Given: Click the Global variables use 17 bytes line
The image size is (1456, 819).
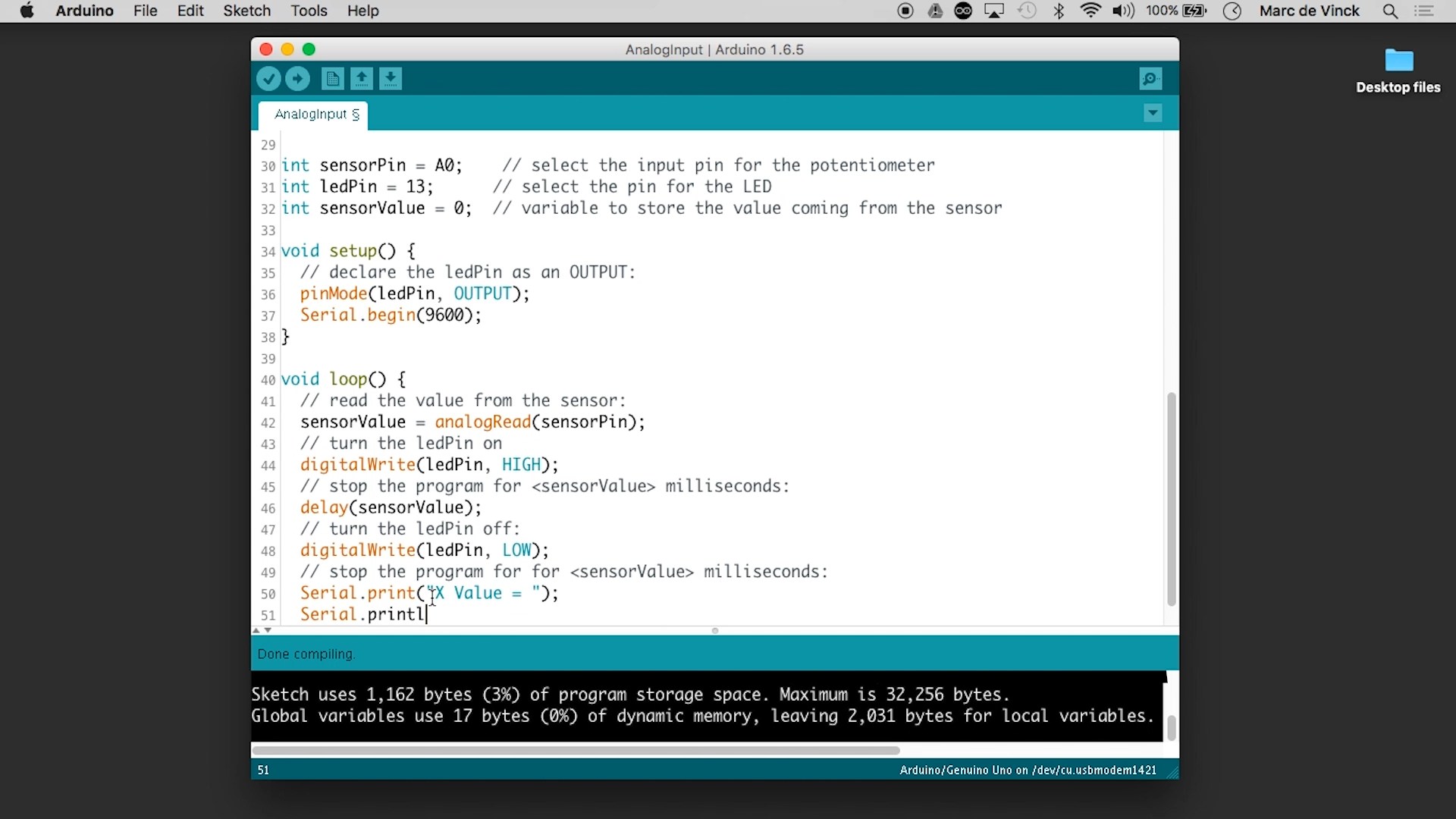Looking at the screenshot, I should [x=703, y=716].
